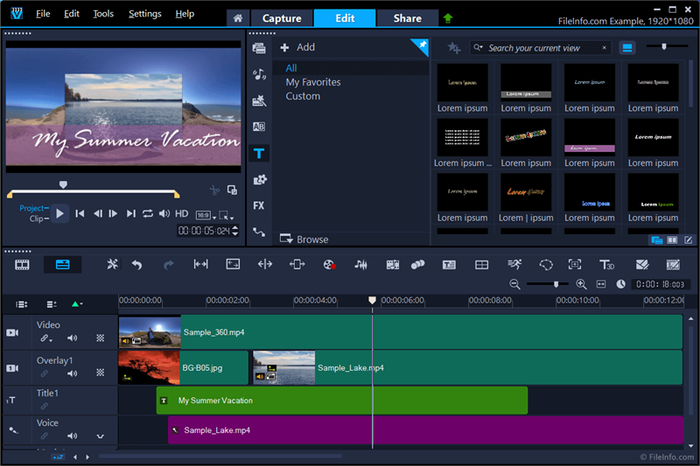Open the 3D Title Editor tool

[x=607, y=265]
